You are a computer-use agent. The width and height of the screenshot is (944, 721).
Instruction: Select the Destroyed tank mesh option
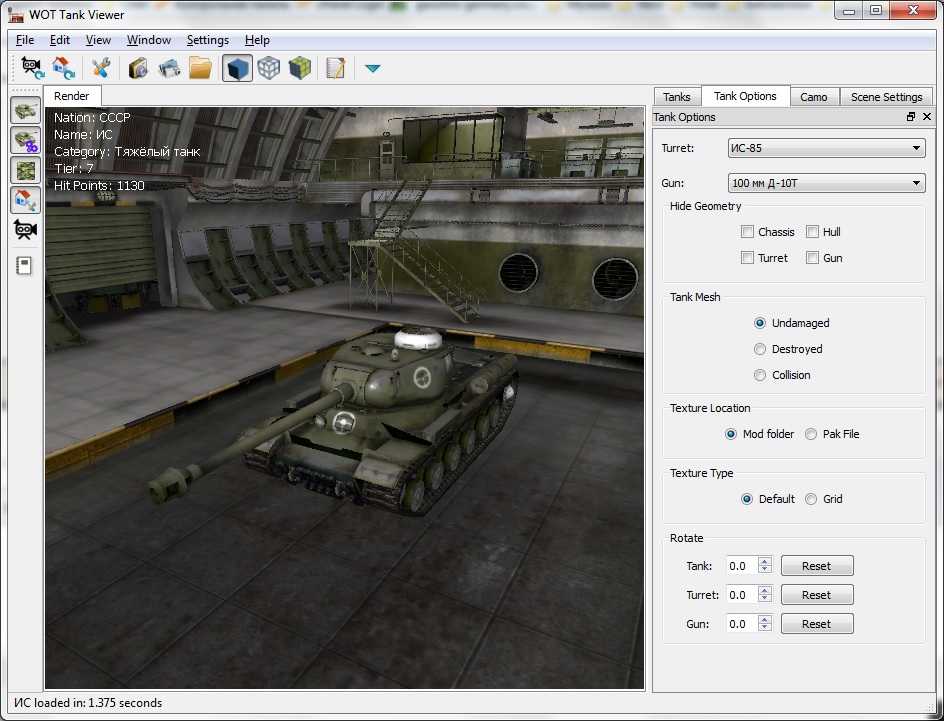(x=760, y=349)
